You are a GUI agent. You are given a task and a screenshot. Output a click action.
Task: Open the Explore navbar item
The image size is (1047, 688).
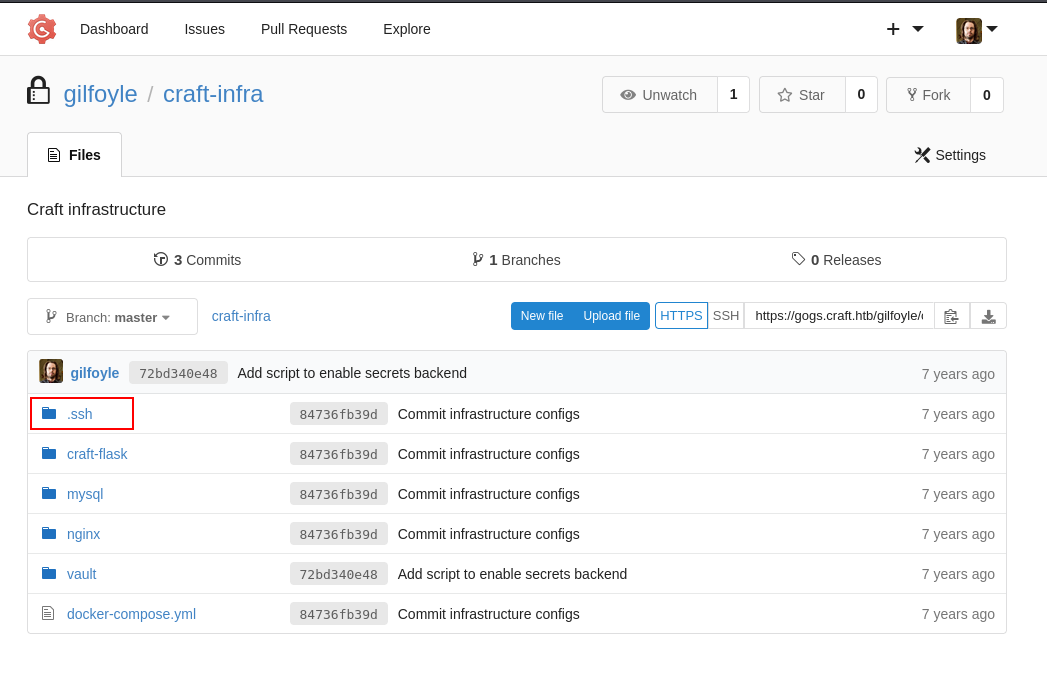(407, 29)
